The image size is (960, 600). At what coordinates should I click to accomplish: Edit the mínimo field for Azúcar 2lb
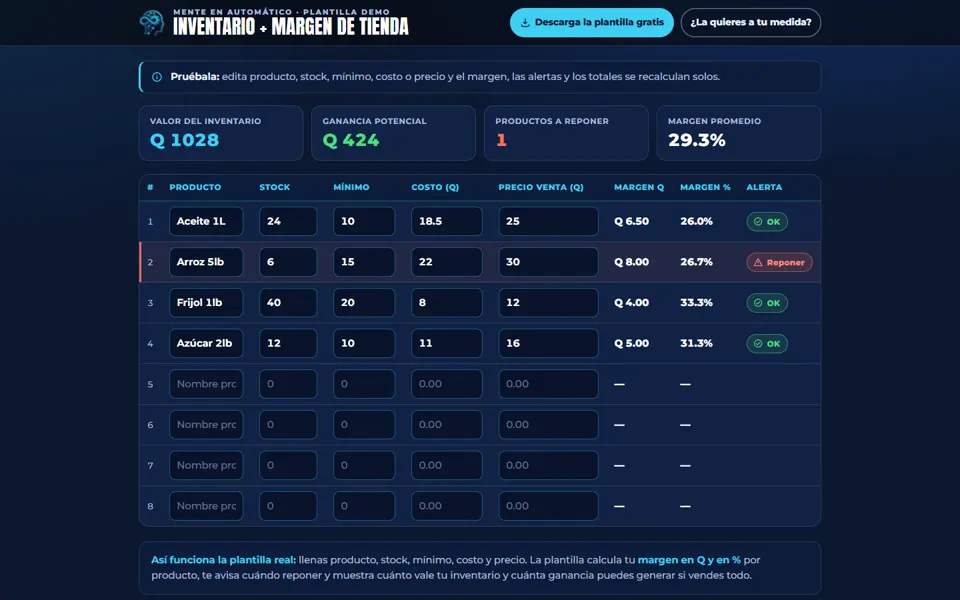pyautogui.click(x=364, y=343)
